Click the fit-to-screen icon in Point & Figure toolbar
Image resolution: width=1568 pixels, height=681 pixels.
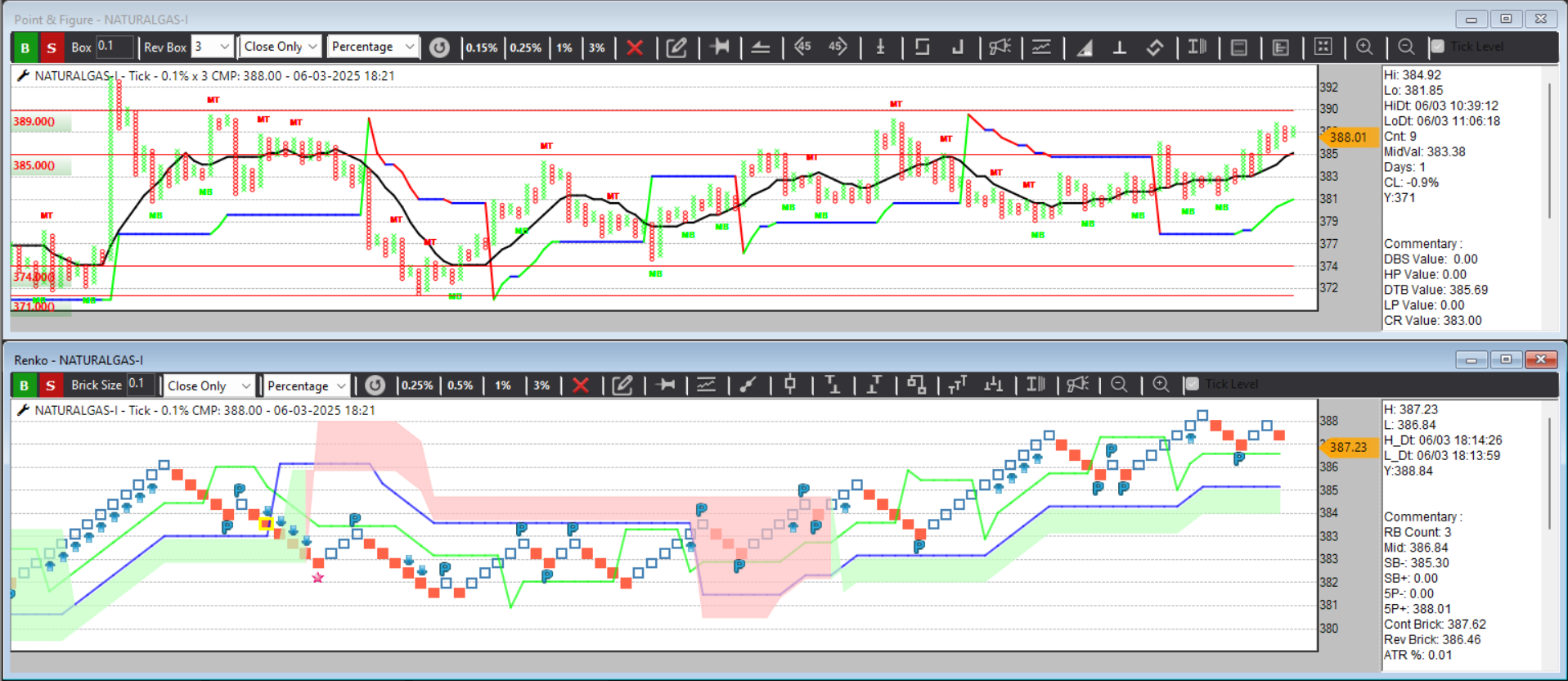pyautogui.click(x=1323, y=47)
